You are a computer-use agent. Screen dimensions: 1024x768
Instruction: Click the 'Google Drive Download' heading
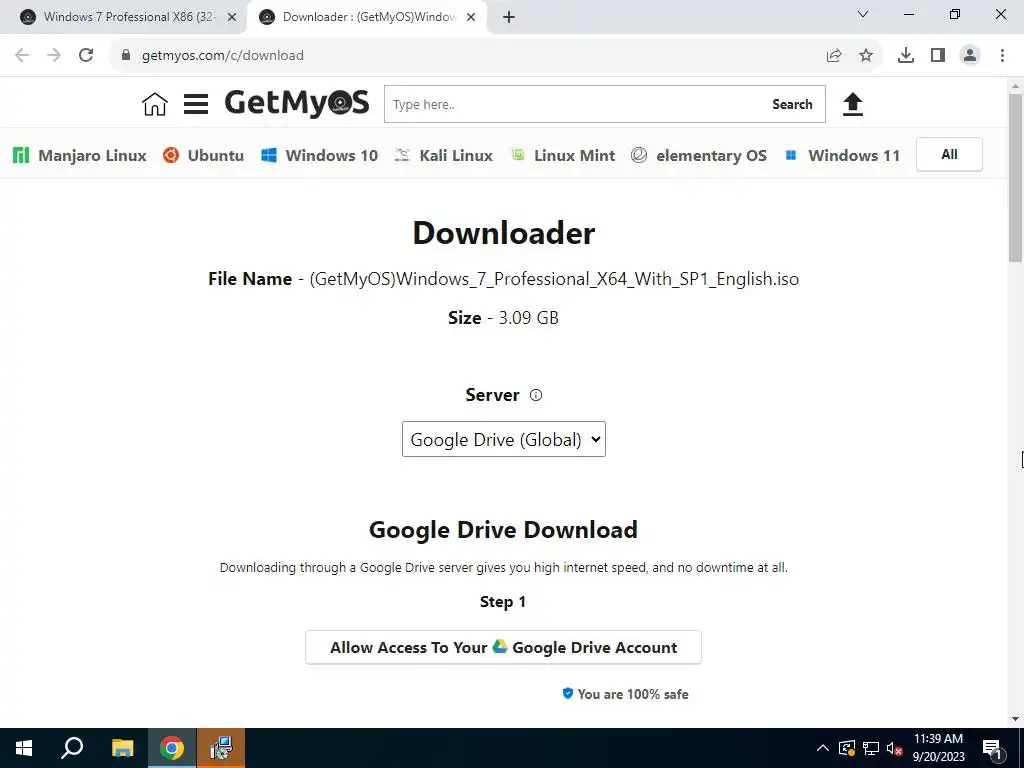pos(503,530)
